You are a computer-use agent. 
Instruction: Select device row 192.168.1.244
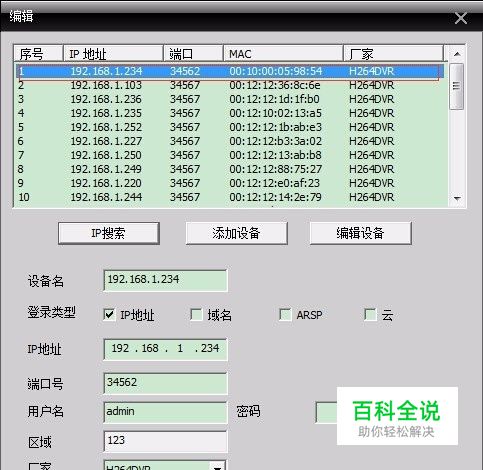tap(230, 197)
